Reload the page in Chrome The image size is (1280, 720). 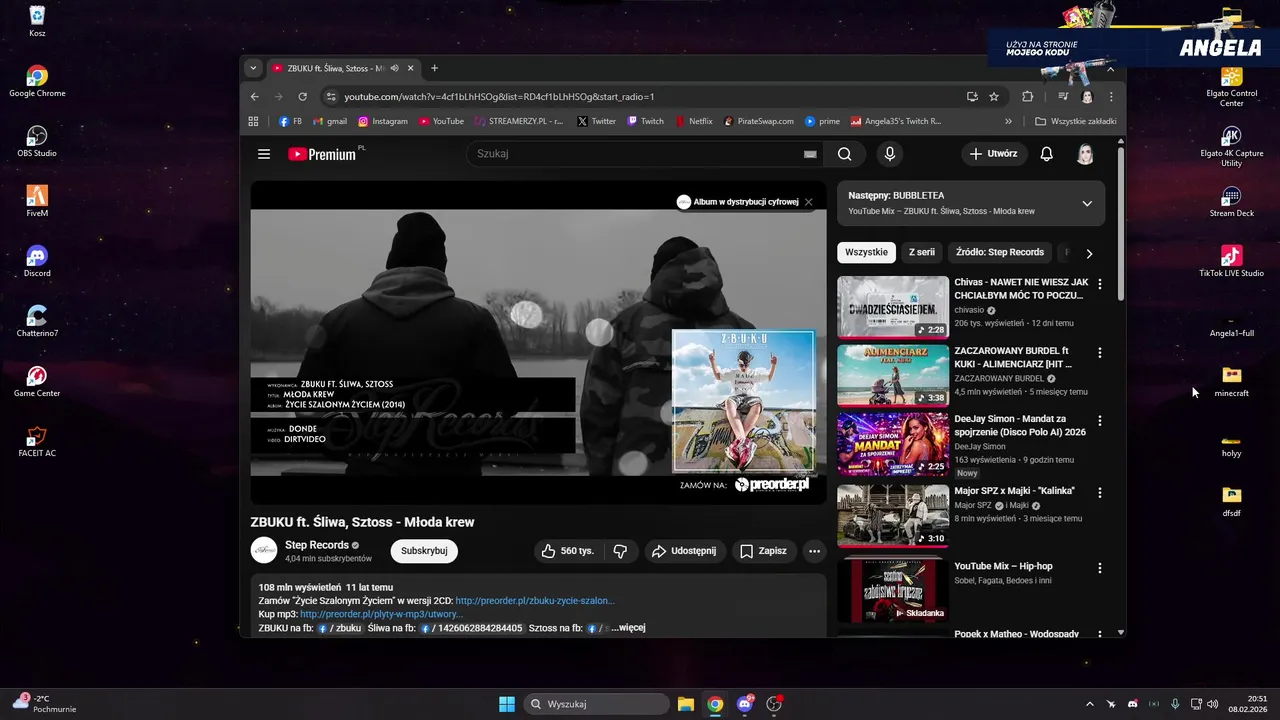(x=303, y=97)
